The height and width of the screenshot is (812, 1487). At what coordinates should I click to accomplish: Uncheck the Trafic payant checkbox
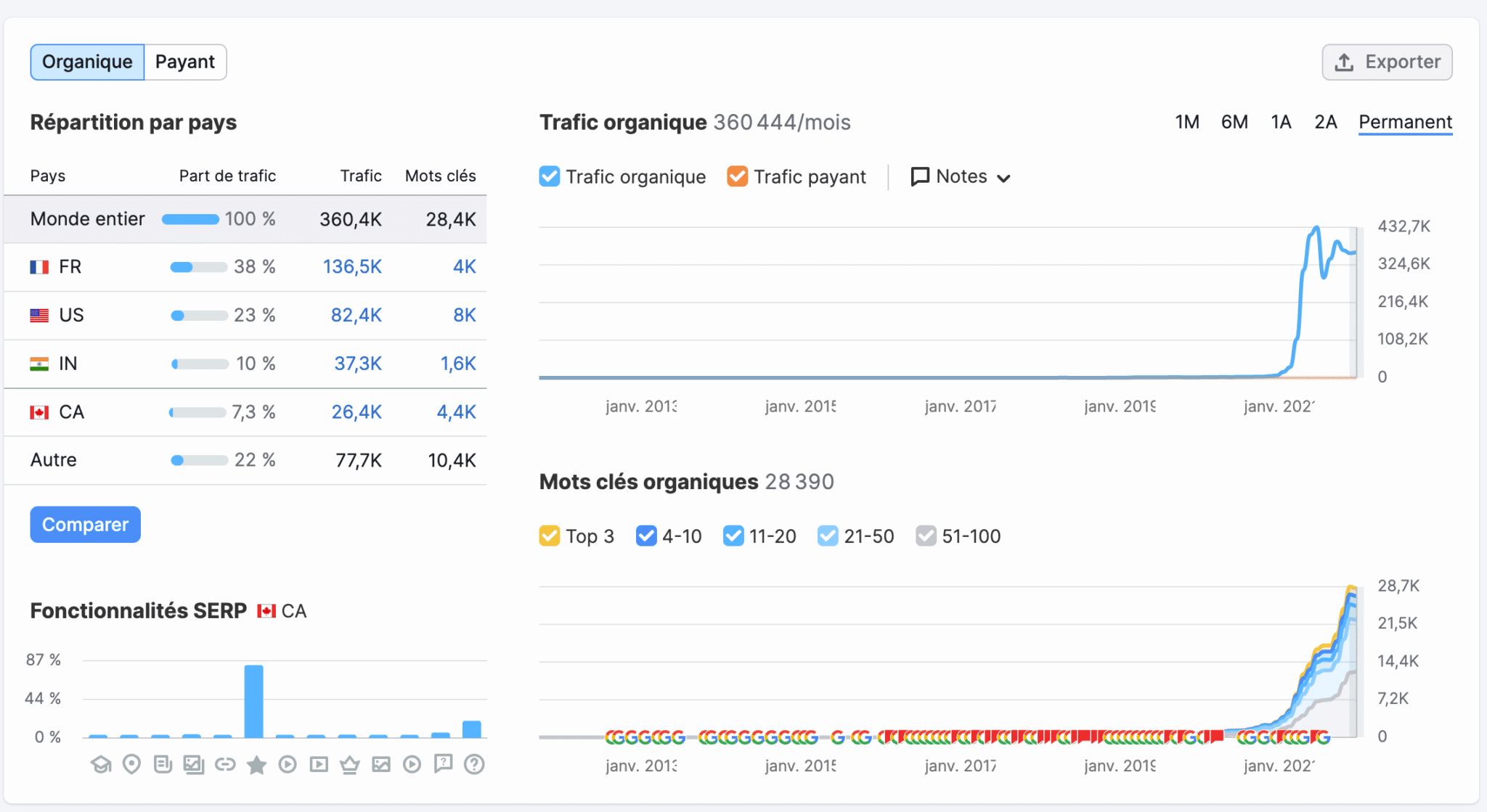[x=737, y=176]
